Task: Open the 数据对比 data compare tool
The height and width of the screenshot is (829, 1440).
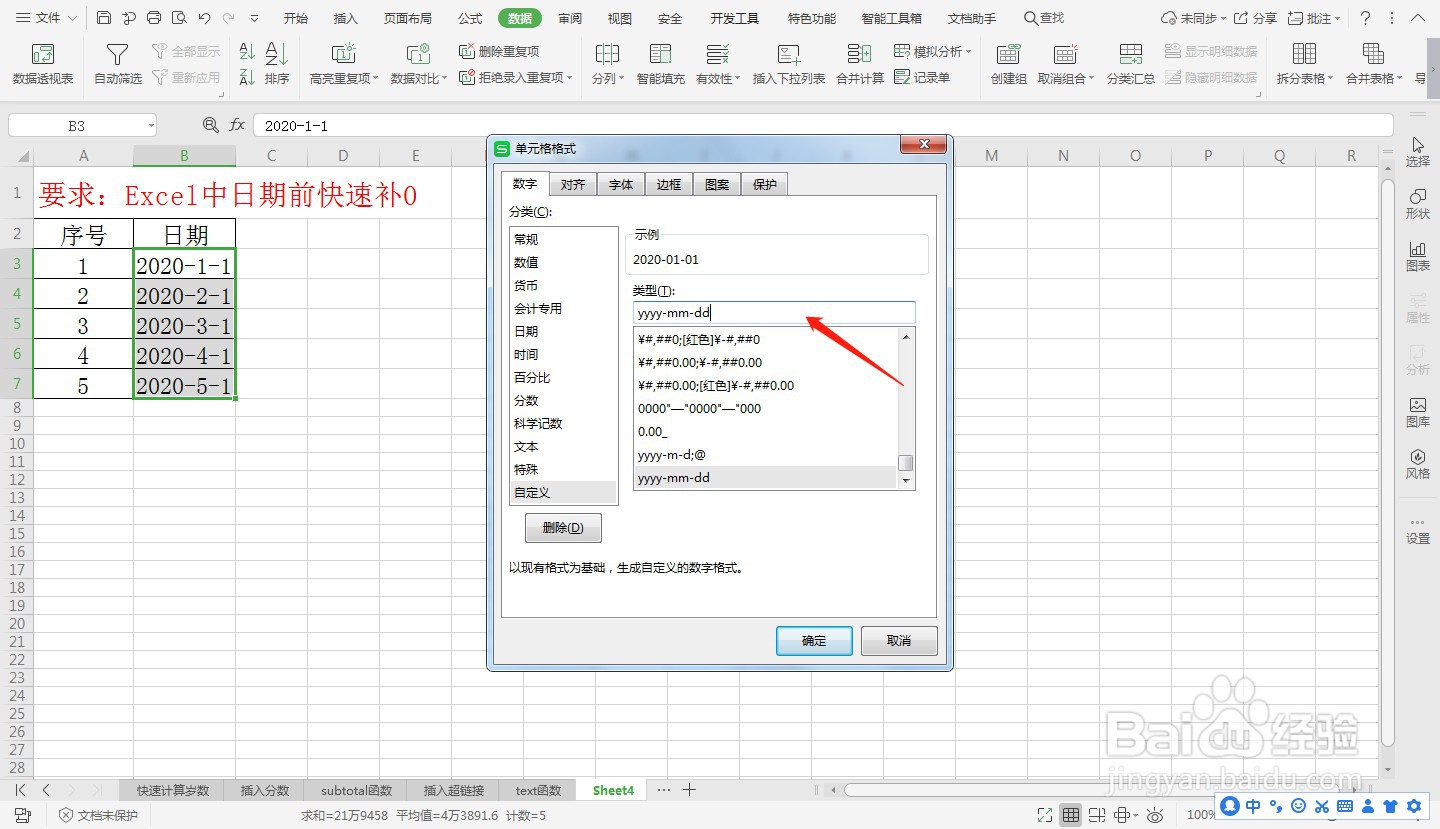Action: point(418,64)
